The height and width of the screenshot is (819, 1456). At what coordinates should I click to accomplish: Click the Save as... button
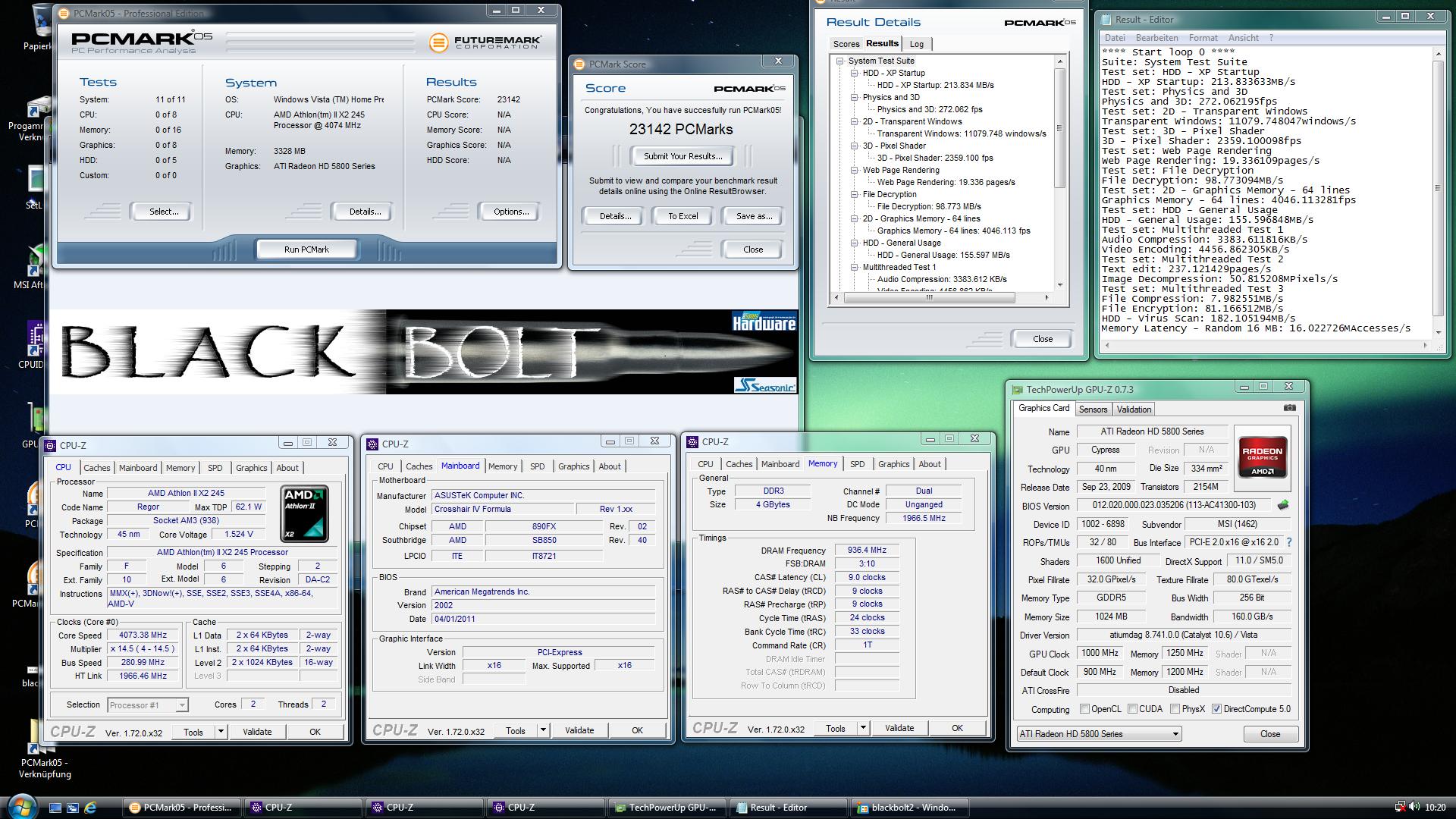[x=754, y=216]
